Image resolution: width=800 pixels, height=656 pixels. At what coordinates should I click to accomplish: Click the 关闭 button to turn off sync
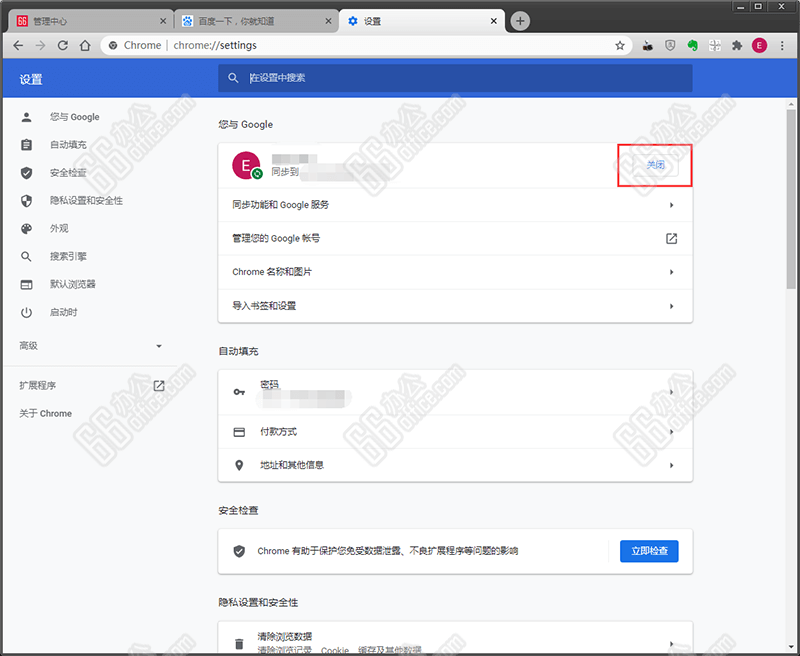[655, 165]
